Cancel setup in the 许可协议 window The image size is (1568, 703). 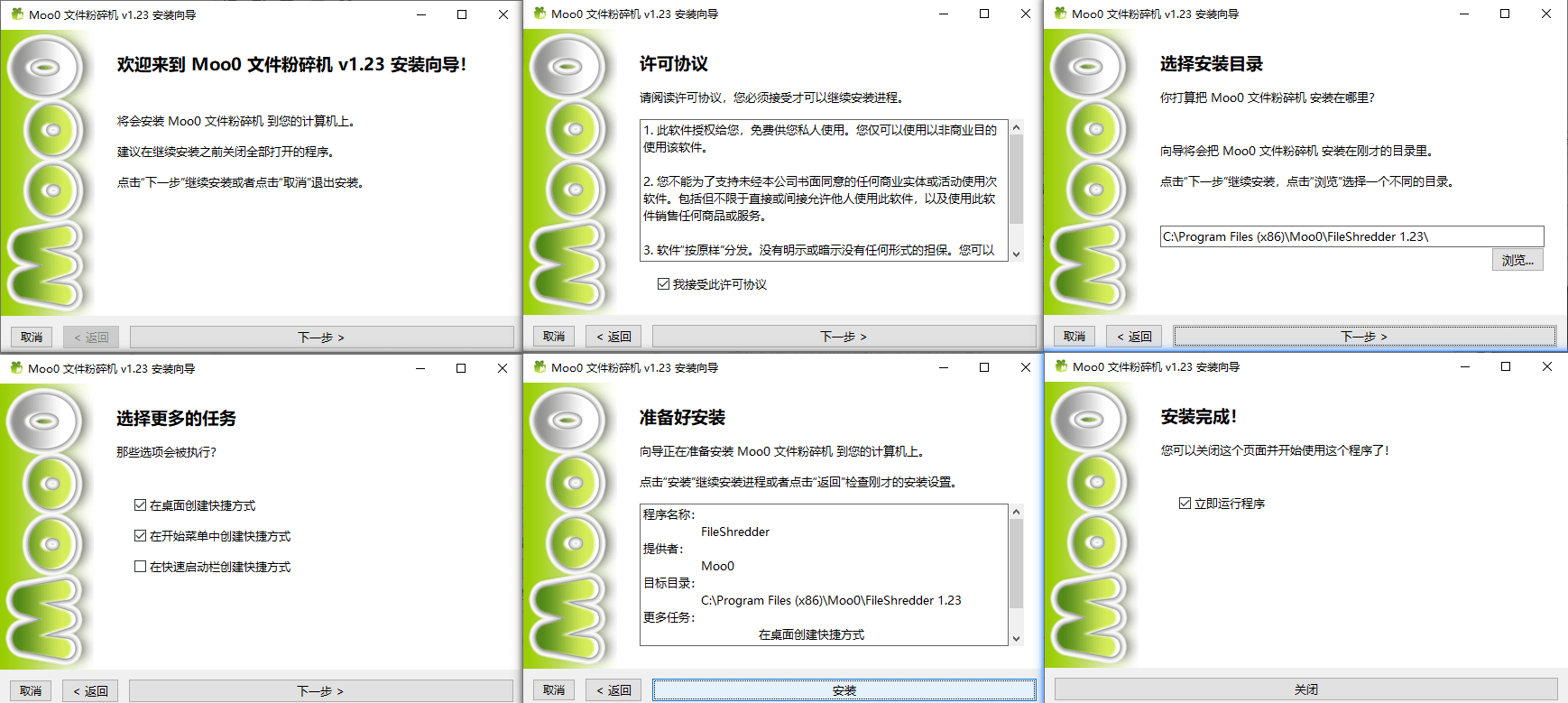[554, 336]
